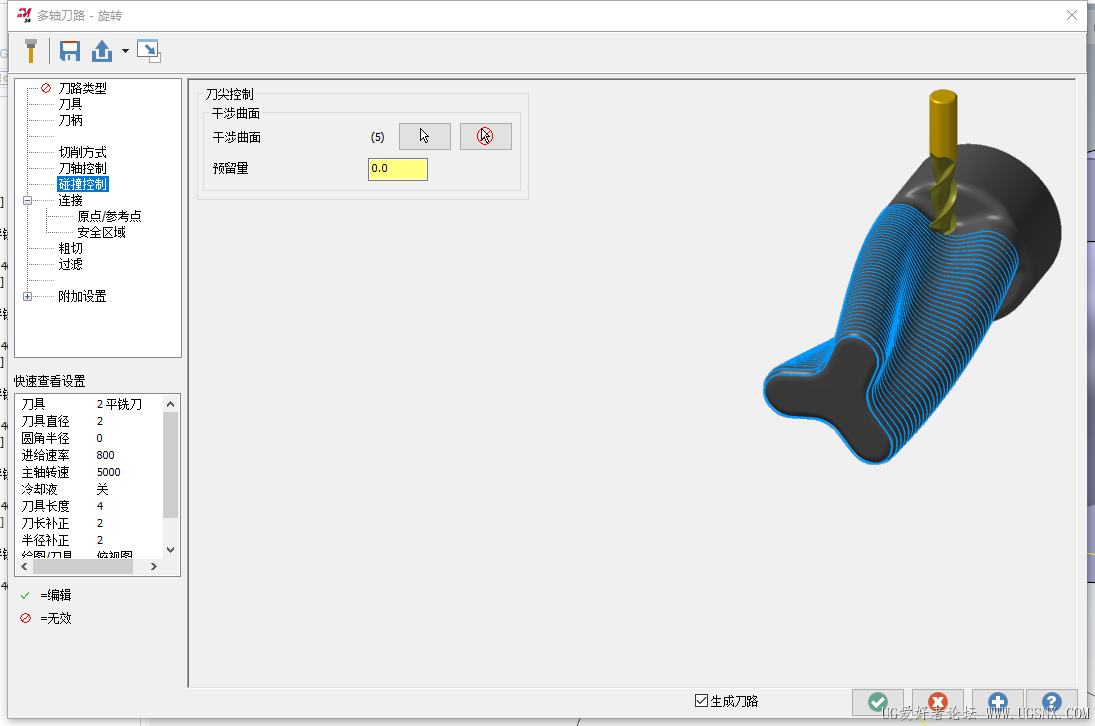The image size is (1095, 726).
Task: Select 安全区域 tree item
Action: [x=101, y=232]
